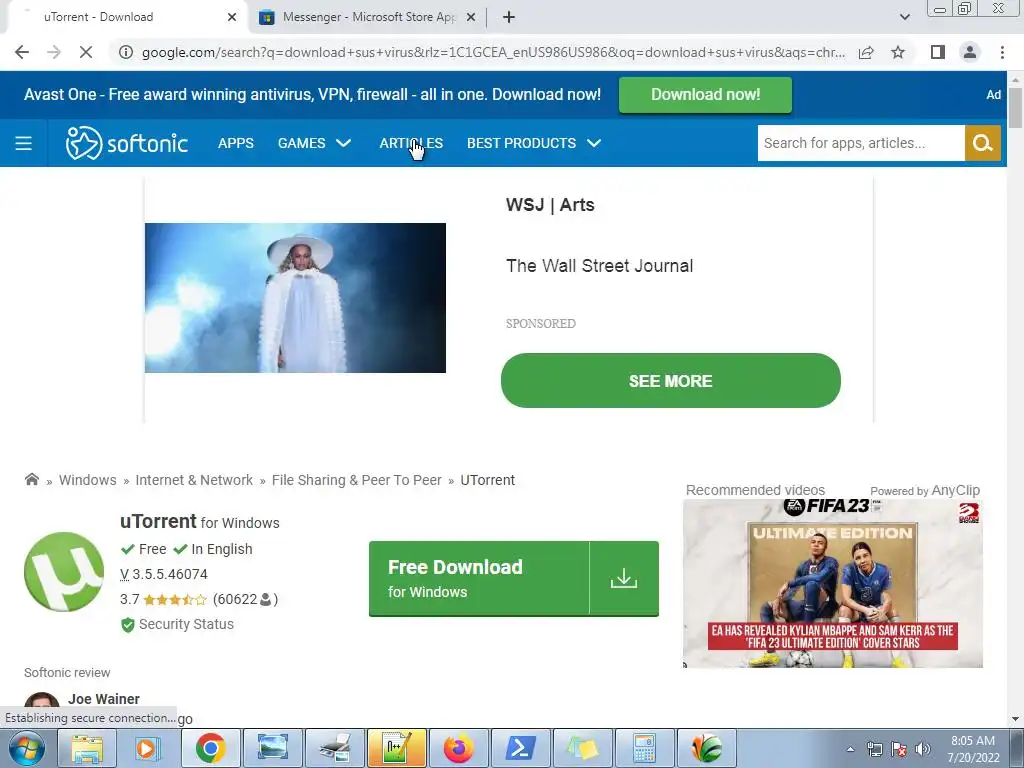The height and width of the screenshot is (768, 1024).
Task: Open Windows Explorer from the taskbar
Action: 87,748
